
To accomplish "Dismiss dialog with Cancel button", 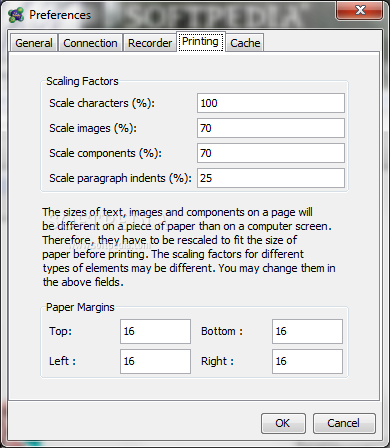I will (x=344, y=423).
